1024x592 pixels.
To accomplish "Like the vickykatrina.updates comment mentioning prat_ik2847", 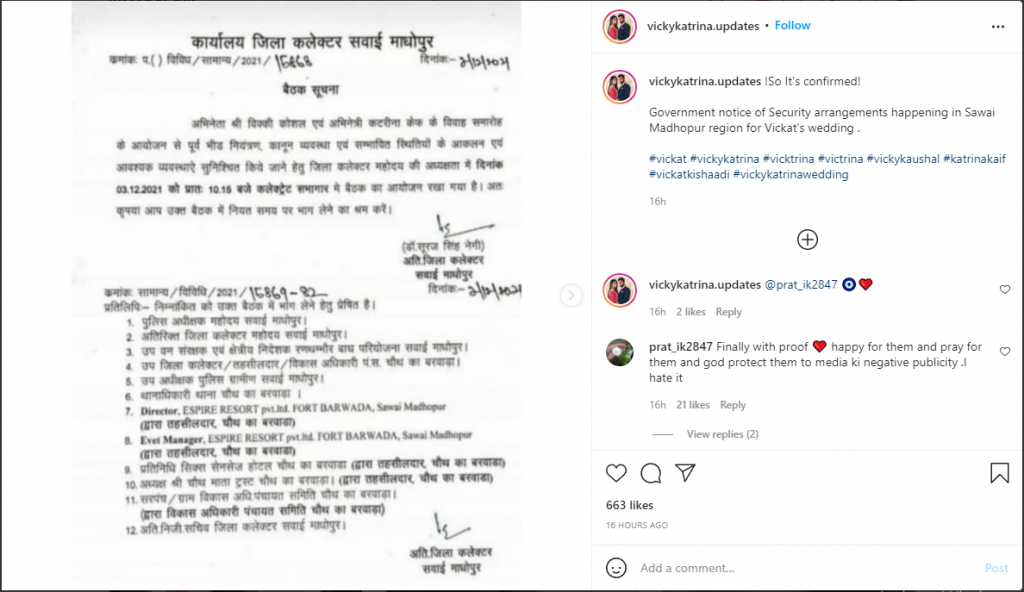I will [1004, 289].
